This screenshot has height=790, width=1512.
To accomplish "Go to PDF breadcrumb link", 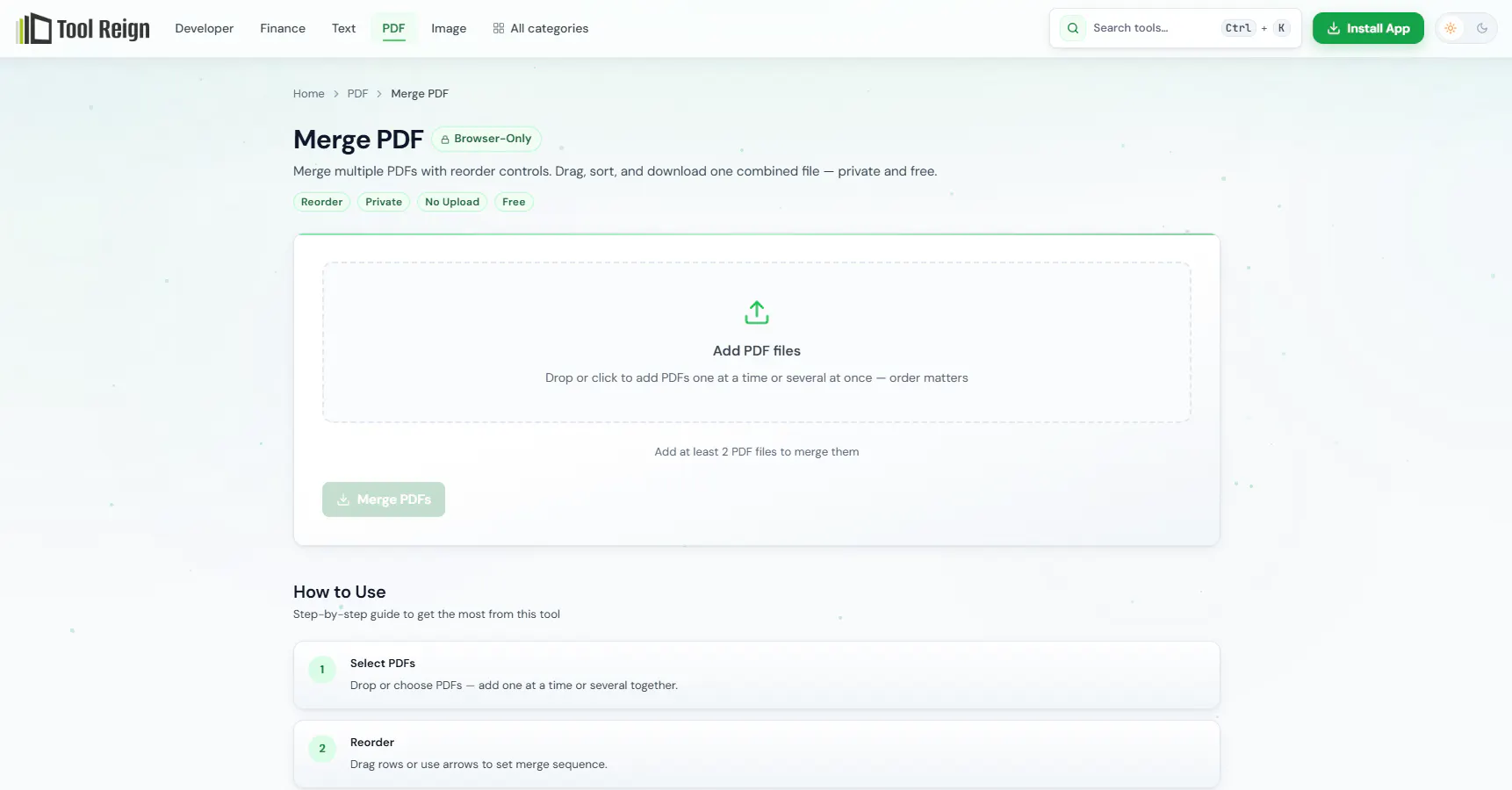I will (357, 94).
